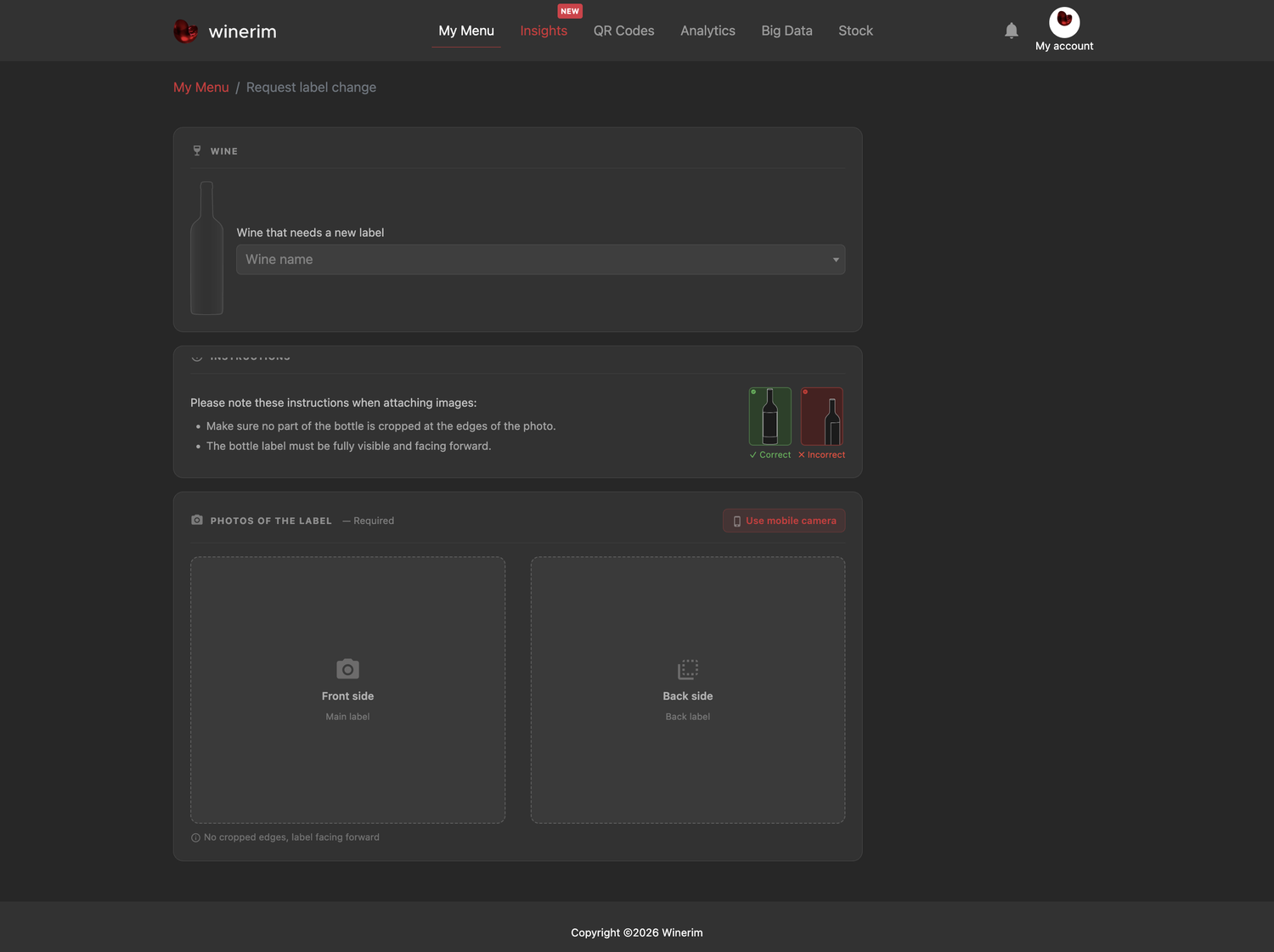The width and height of the screenshot is (1274, 952).
Task: Click the My account label
Action: point(1064,46)
